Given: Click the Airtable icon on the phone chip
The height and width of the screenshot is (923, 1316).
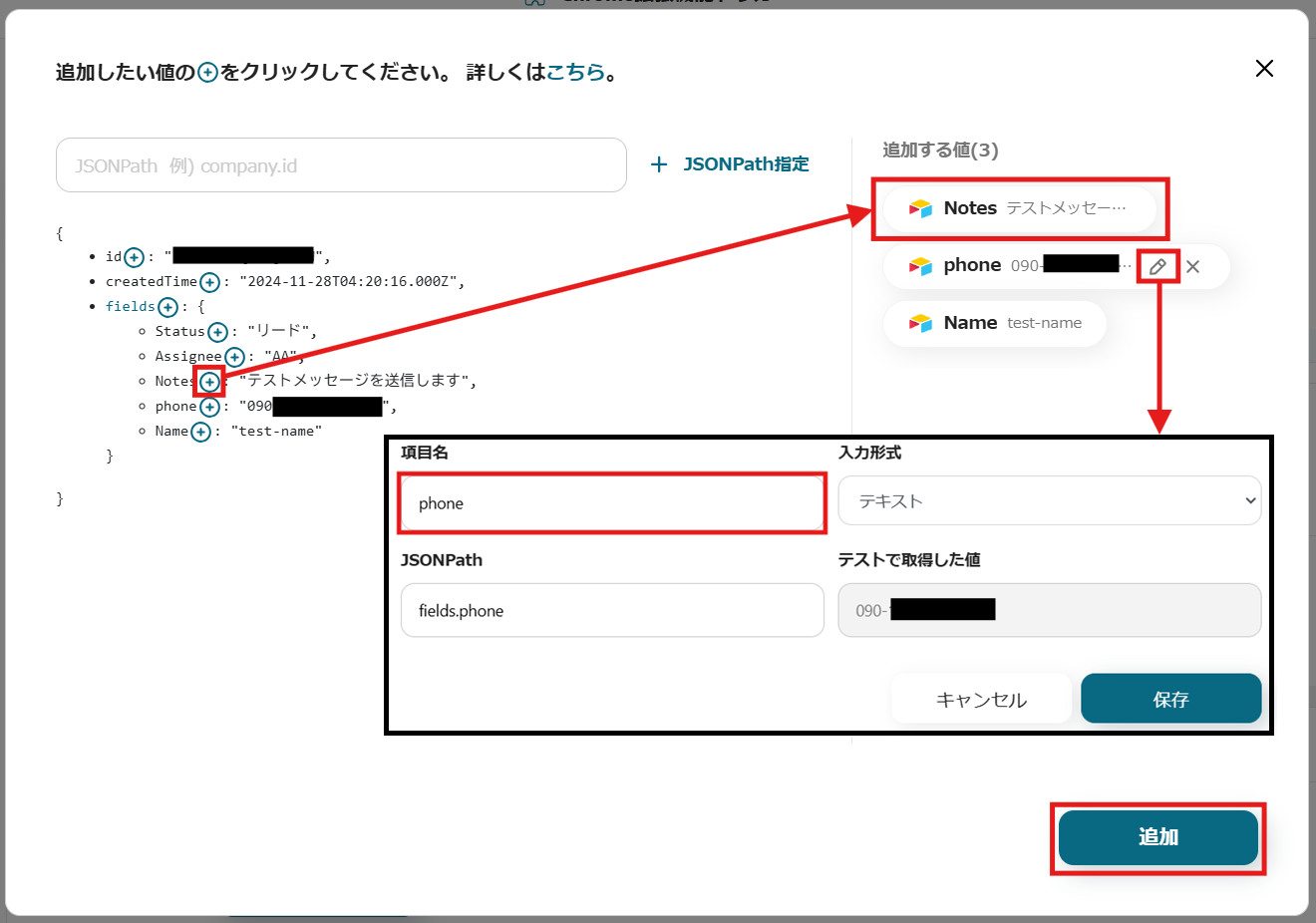Looking at the screenshot, I should click(920, 266).
